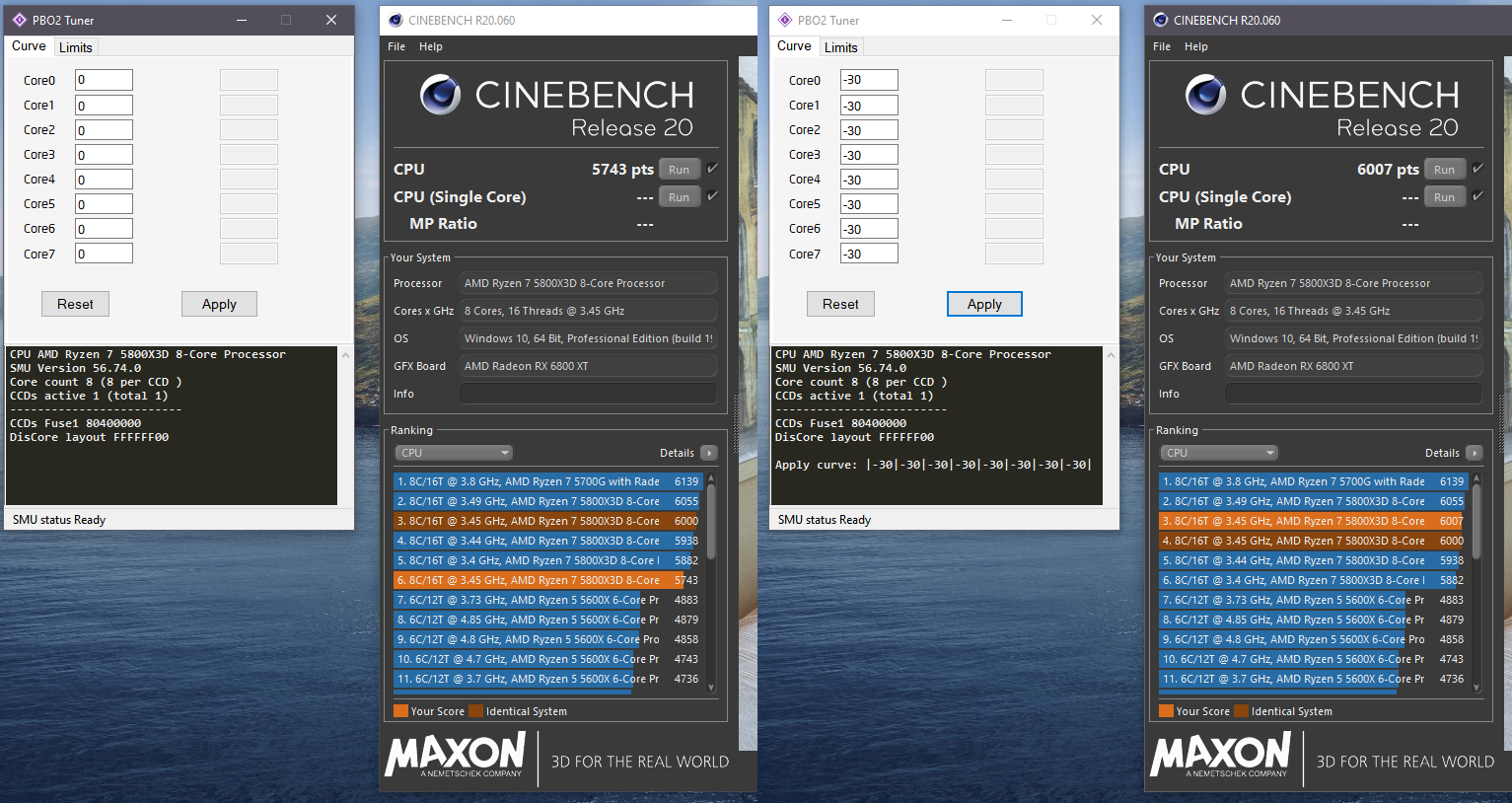
Task: Open the Help menu in left Cinebench window
Action: tap(431, 46)
